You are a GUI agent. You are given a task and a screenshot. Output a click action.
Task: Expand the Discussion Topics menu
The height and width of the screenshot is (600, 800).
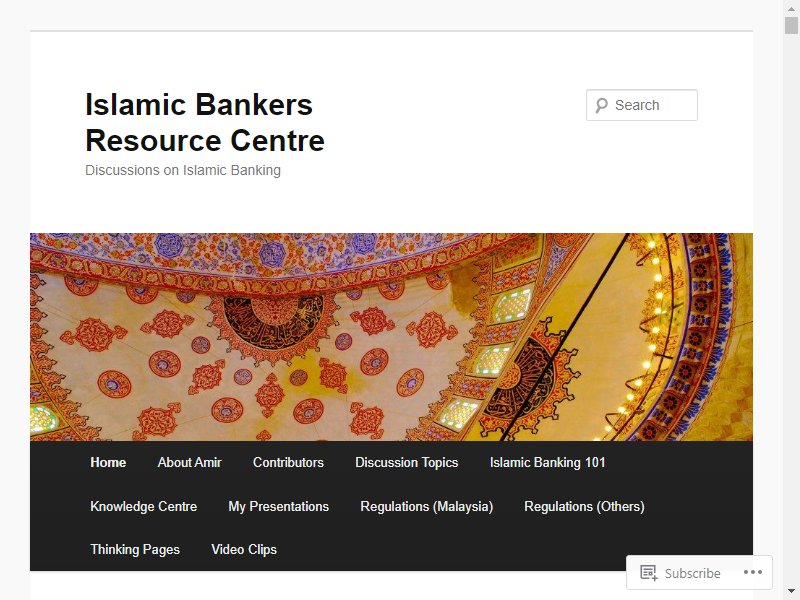(x=407, y=462)
